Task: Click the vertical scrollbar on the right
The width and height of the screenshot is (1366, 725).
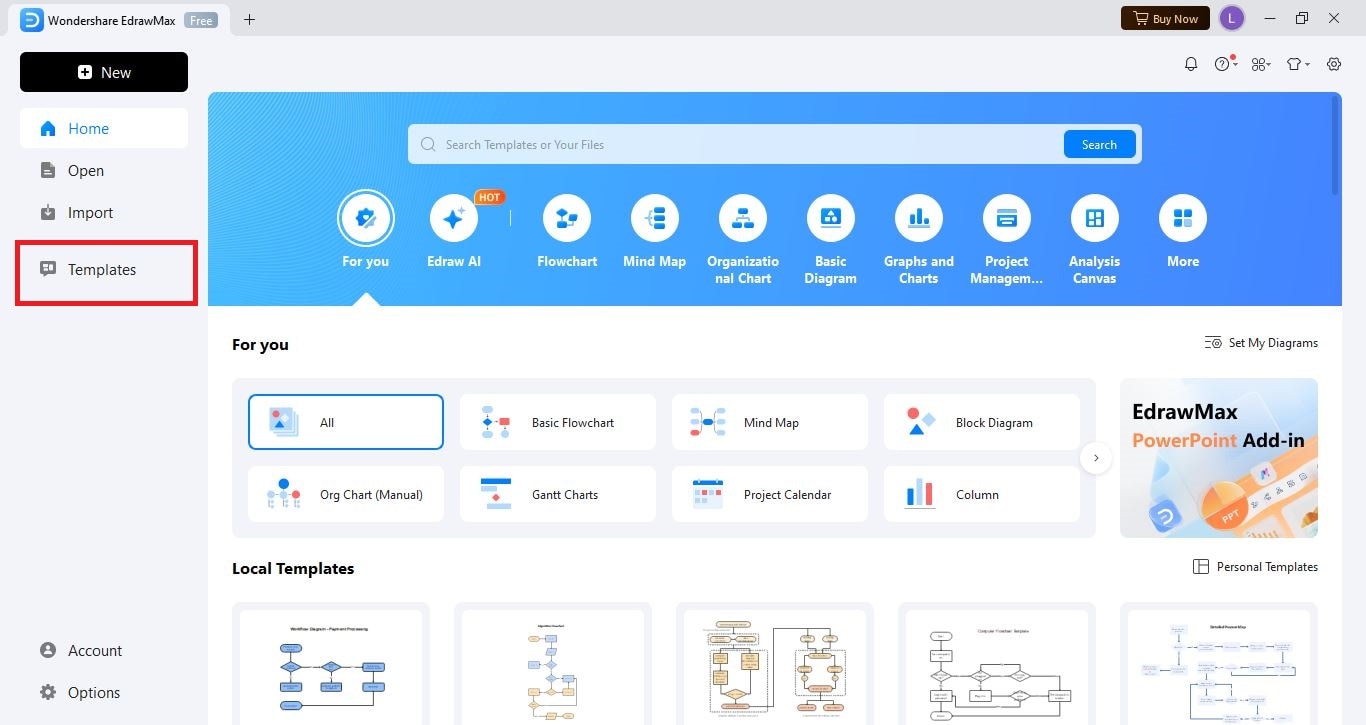Action: pos(1335,145)
